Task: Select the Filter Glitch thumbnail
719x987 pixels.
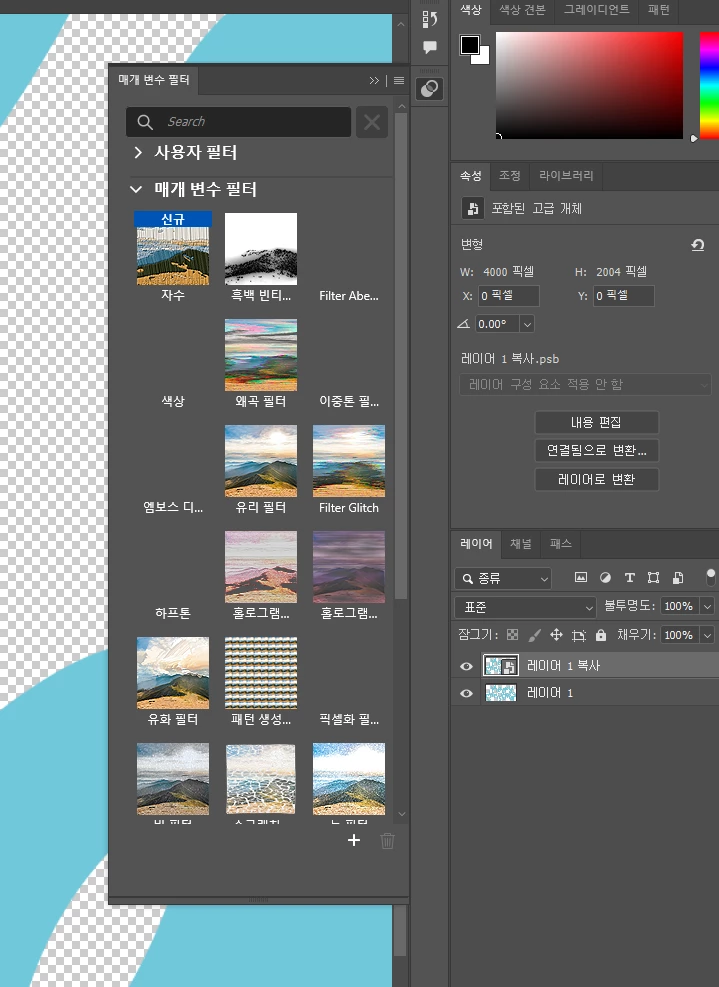Action: [x=349, y=461]
